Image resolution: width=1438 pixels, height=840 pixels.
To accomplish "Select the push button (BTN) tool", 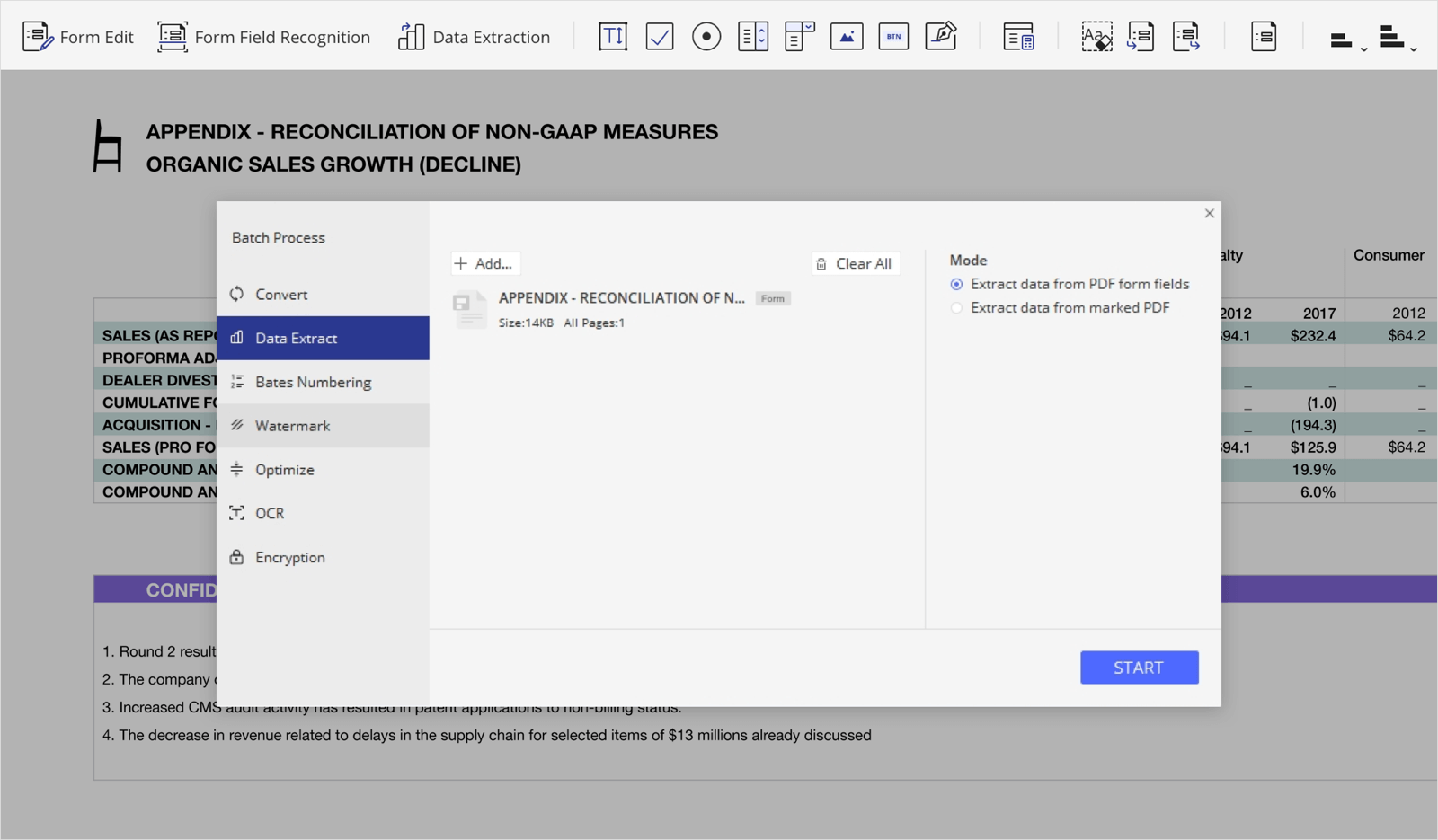I will tap(893, 37).
